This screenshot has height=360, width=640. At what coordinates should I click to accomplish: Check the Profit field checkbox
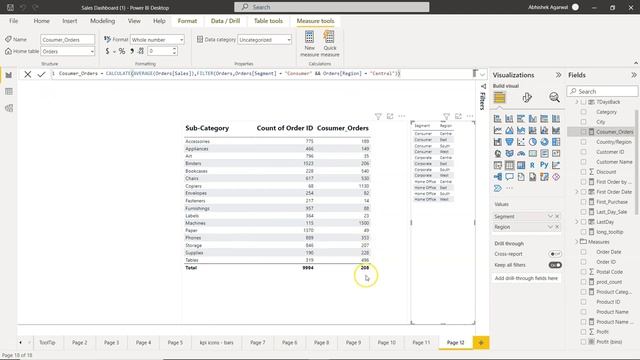point(584,332)
